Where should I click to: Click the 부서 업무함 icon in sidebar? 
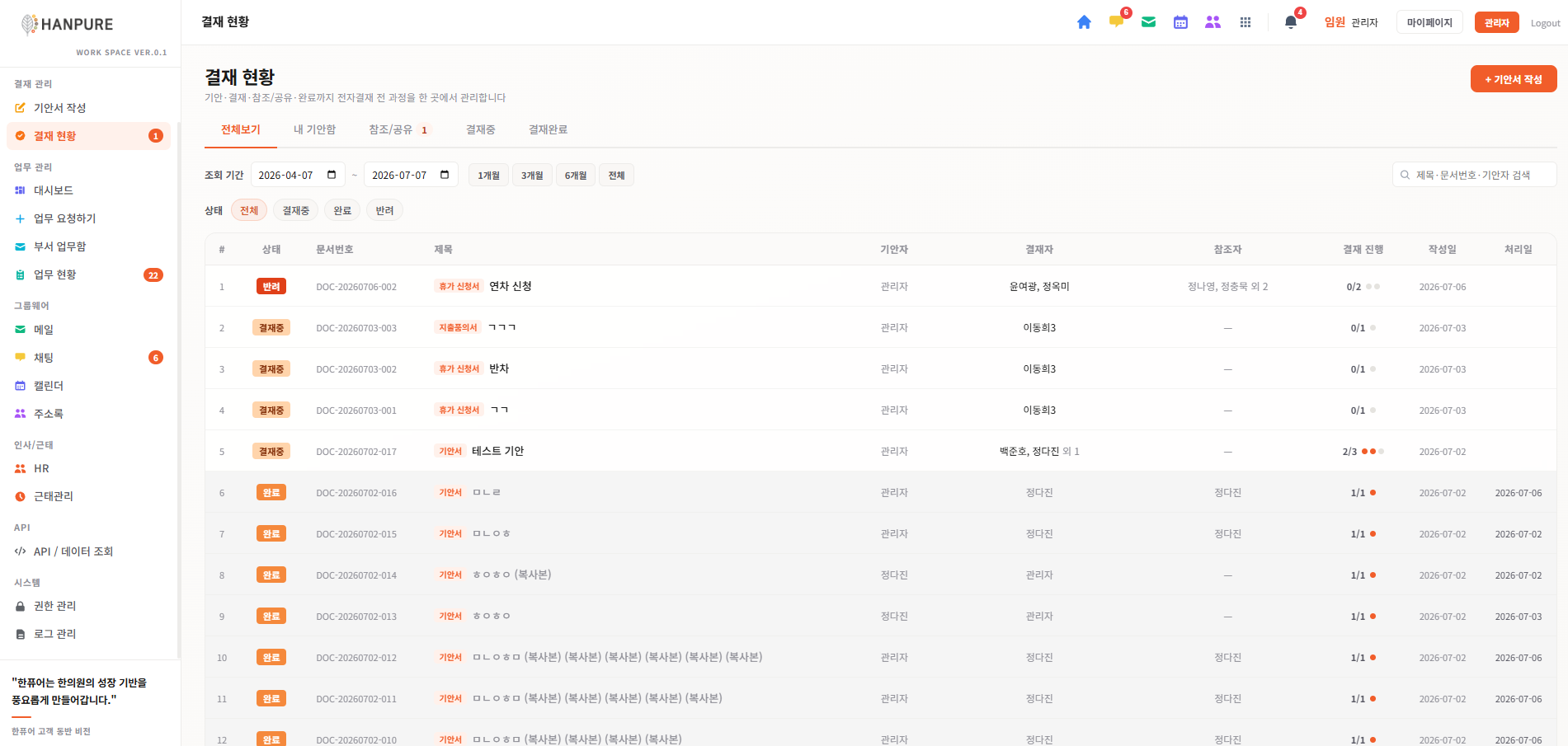20,246
